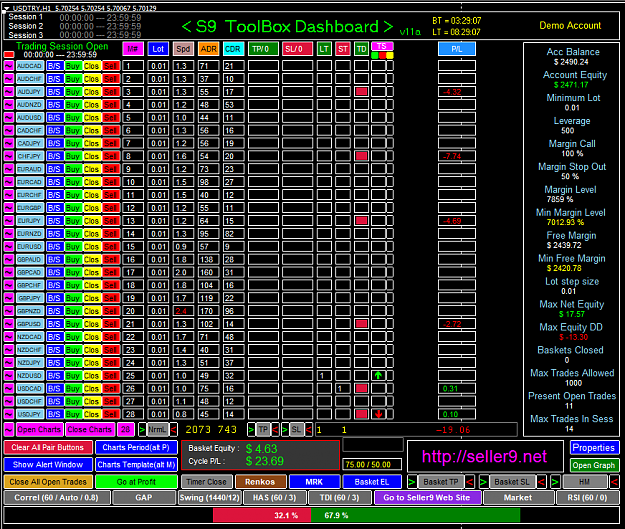Viewport: 625px width, 529px height.
Task: Toggle the Timer Close button
Action: 206,482
